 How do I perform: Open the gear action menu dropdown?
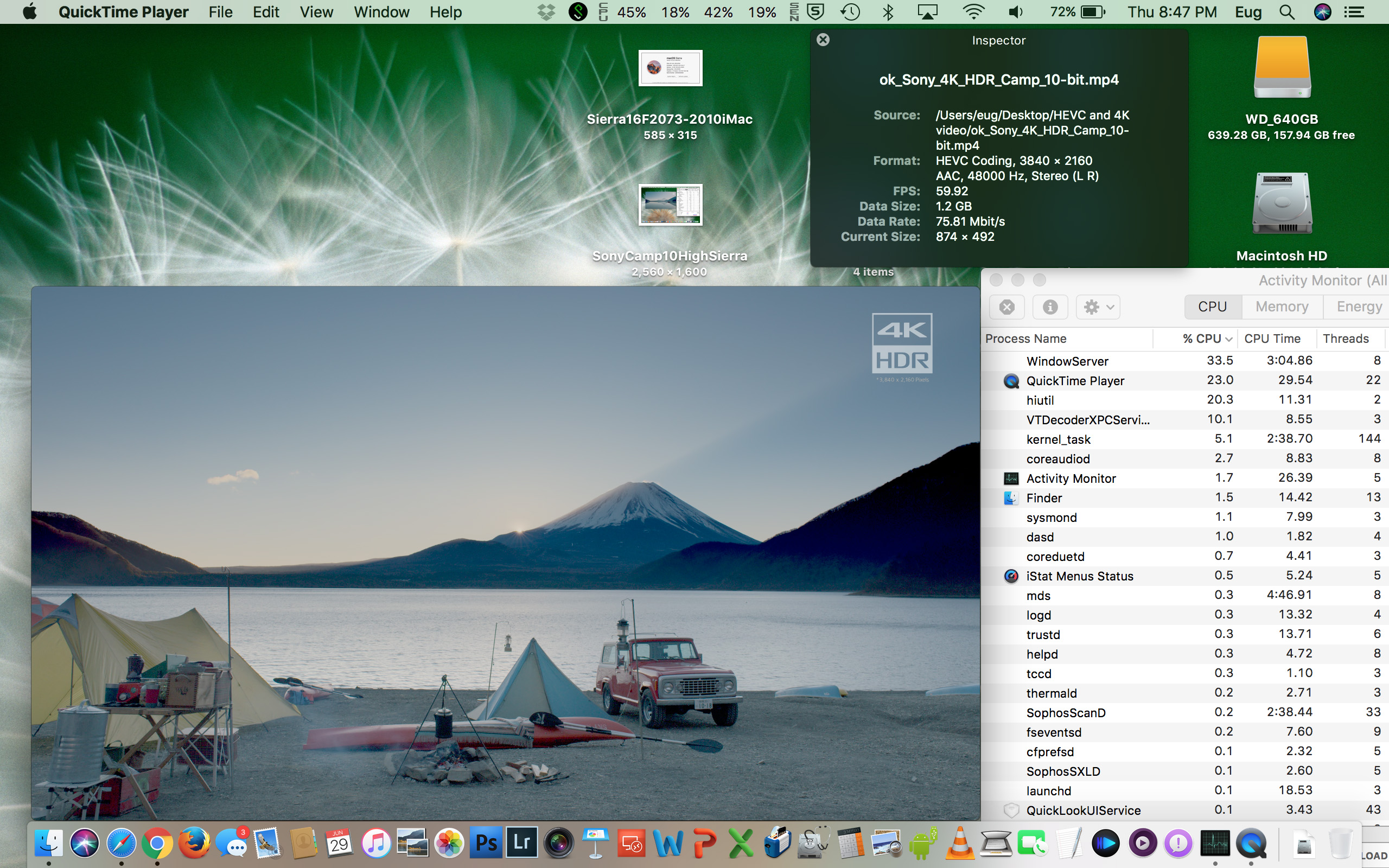click(x=1098, y=307)
